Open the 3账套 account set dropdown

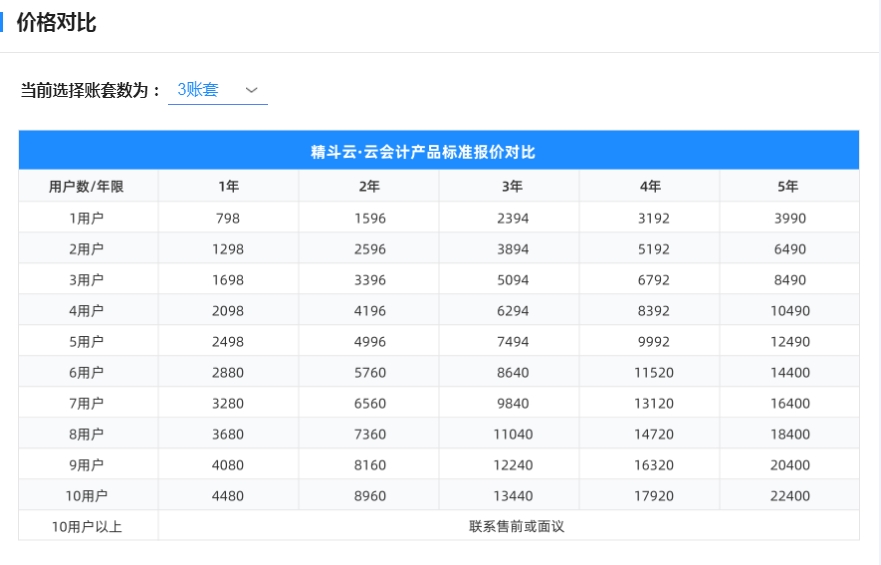click(217, 90)
